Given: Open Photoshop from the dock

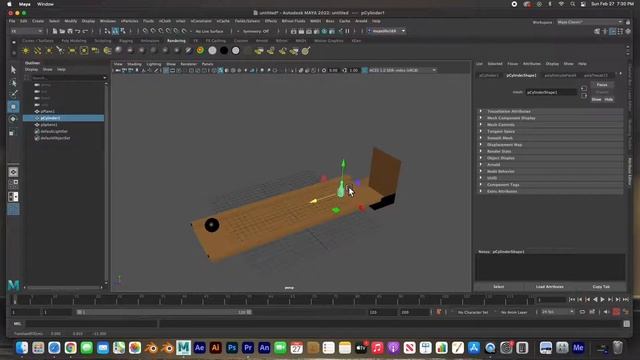Looking at the screenshot, I should [232, 348].
